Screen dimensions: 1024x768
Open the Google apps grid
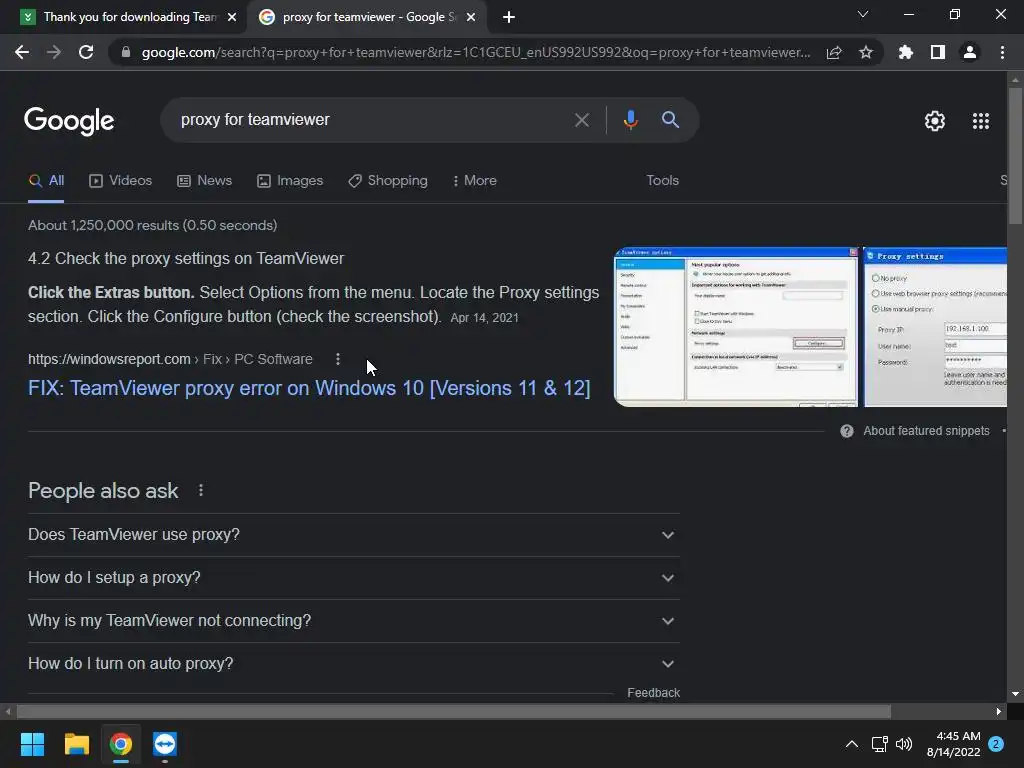[x=981, y=121]
